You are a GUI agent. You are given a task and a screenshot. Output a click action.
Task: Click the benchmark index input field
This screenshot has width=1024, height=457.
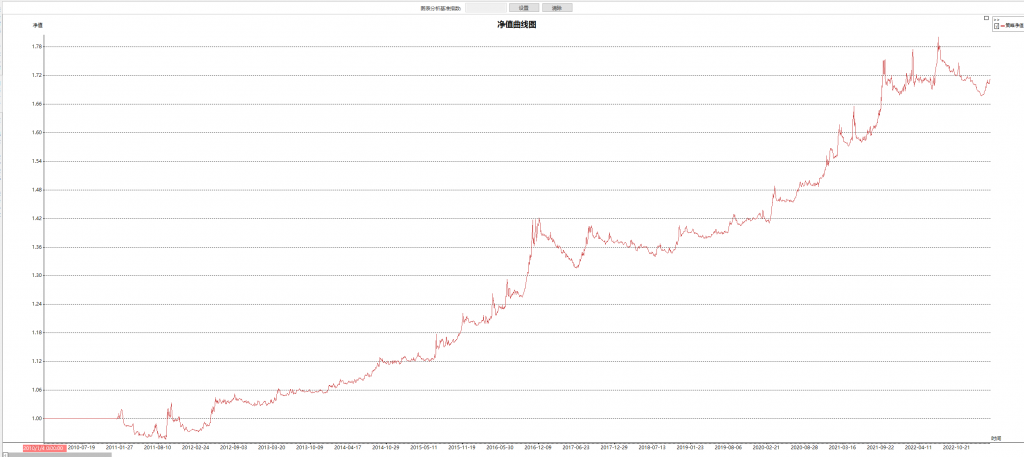(x=485, y=7)
